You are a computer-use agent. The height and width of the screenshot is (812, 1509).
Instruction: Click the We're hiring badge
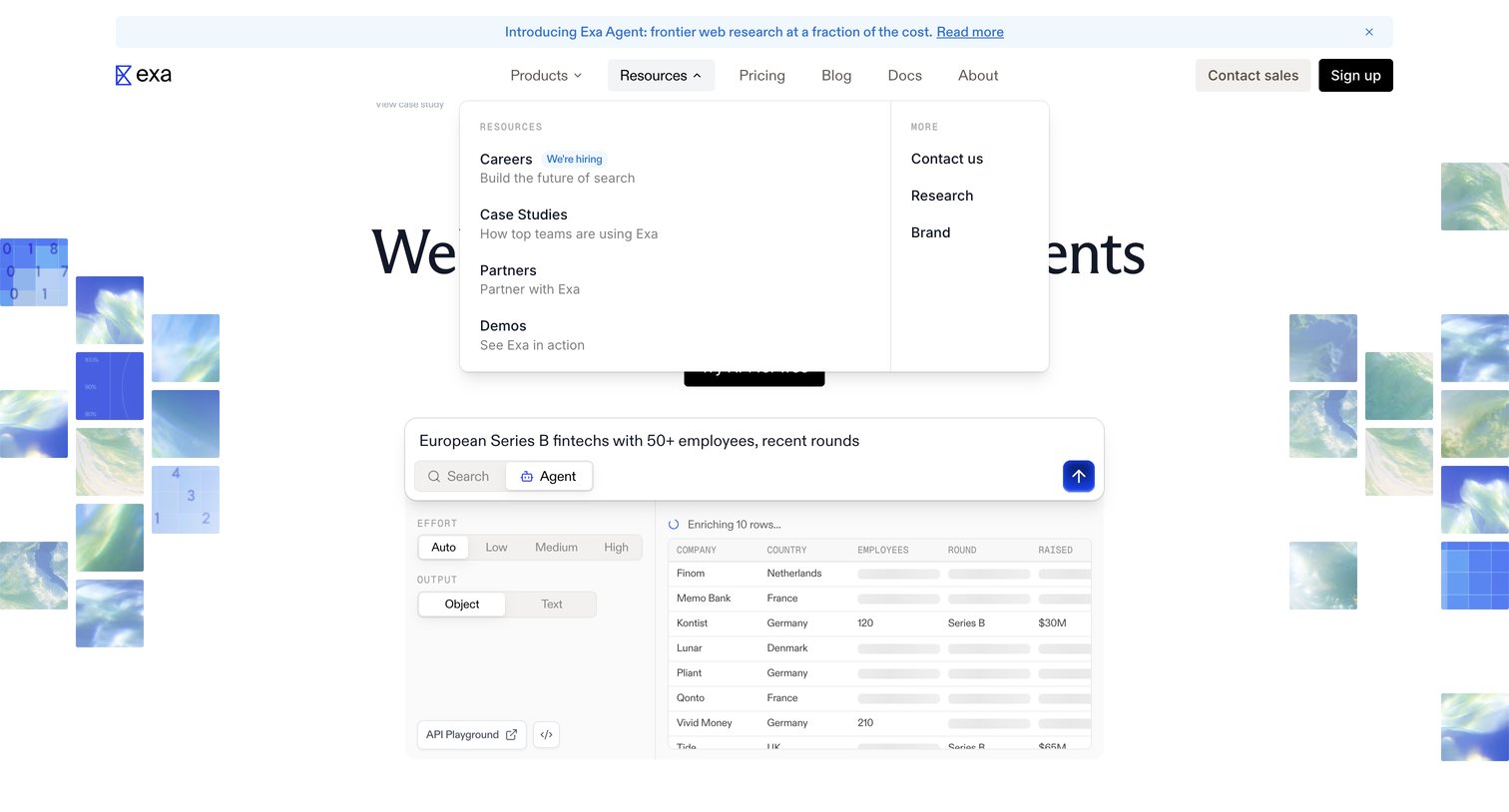(575, 160)
